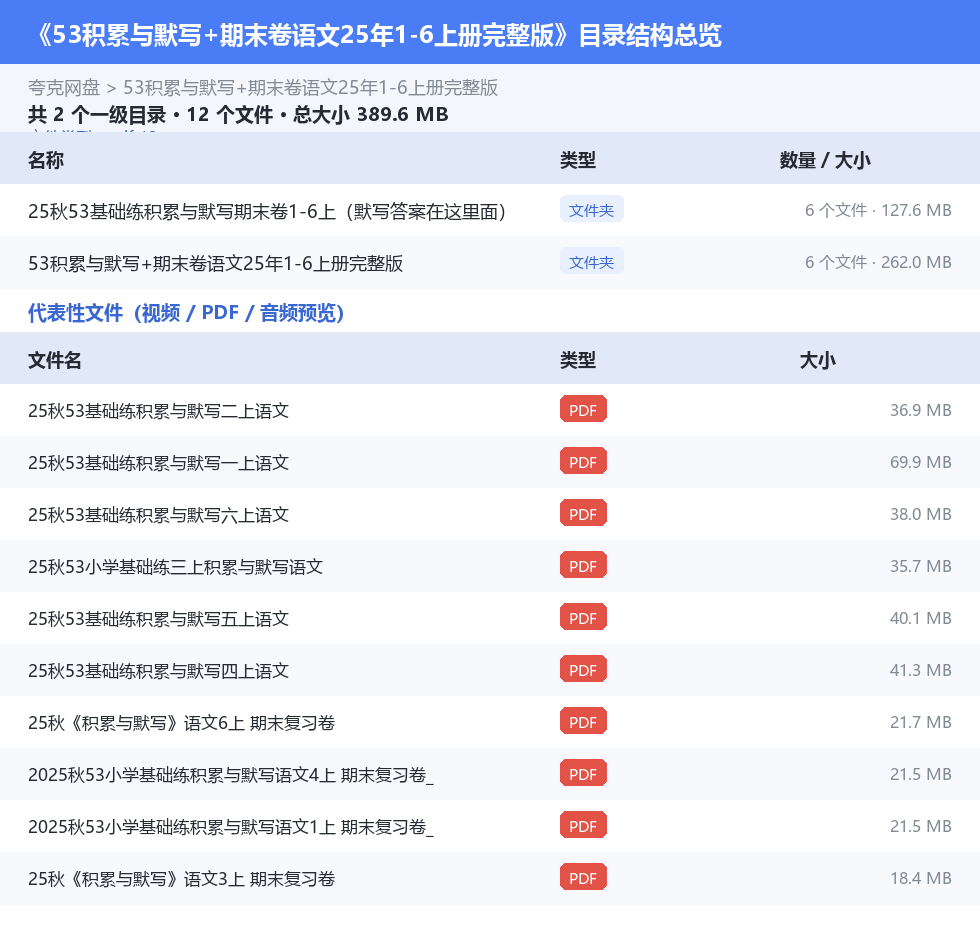
Task: Select the 36.9 MB size value
Action: tap(921, 410)
